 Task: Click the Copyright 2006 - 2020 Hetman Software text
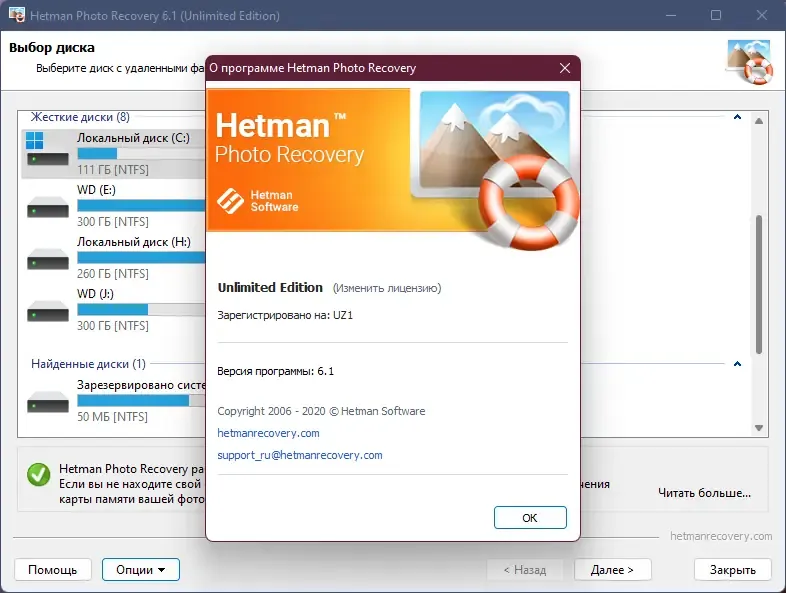click(321, 411)
